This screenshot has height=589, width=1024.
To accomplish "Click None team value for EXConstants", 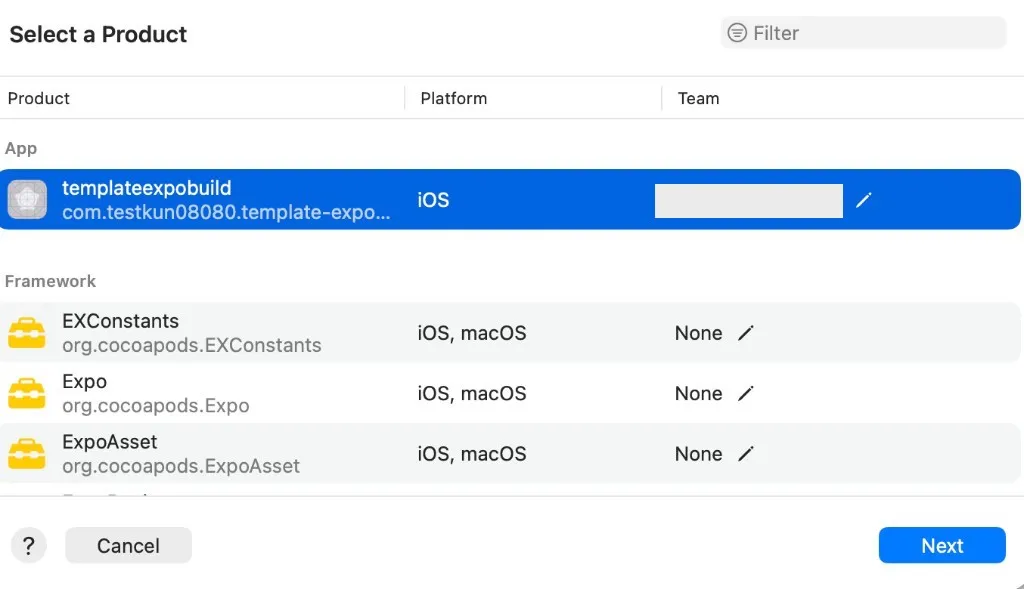I will (x=698, y=333).
